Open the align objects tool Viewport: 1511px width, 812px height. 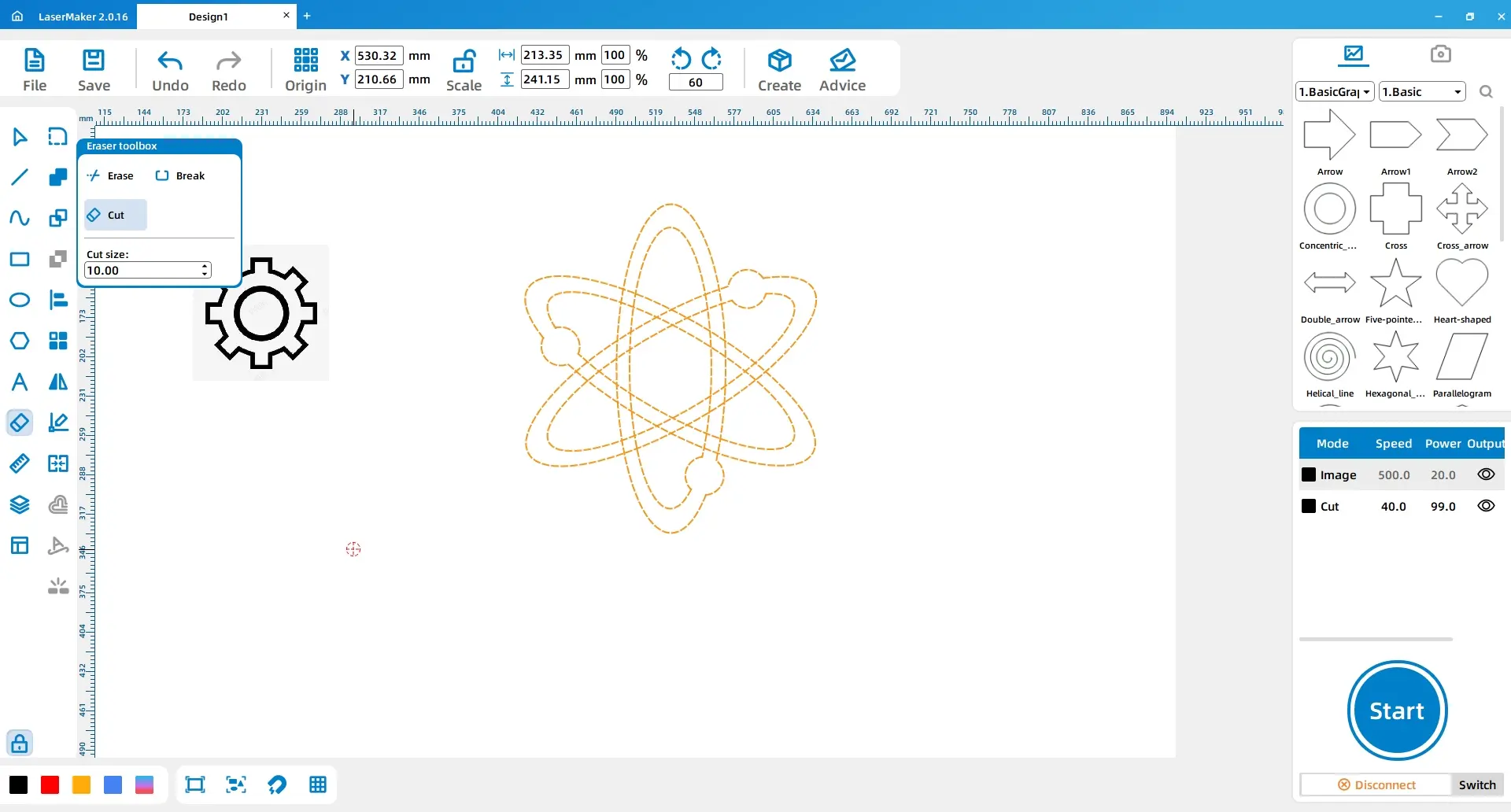[x=58, y=300]
